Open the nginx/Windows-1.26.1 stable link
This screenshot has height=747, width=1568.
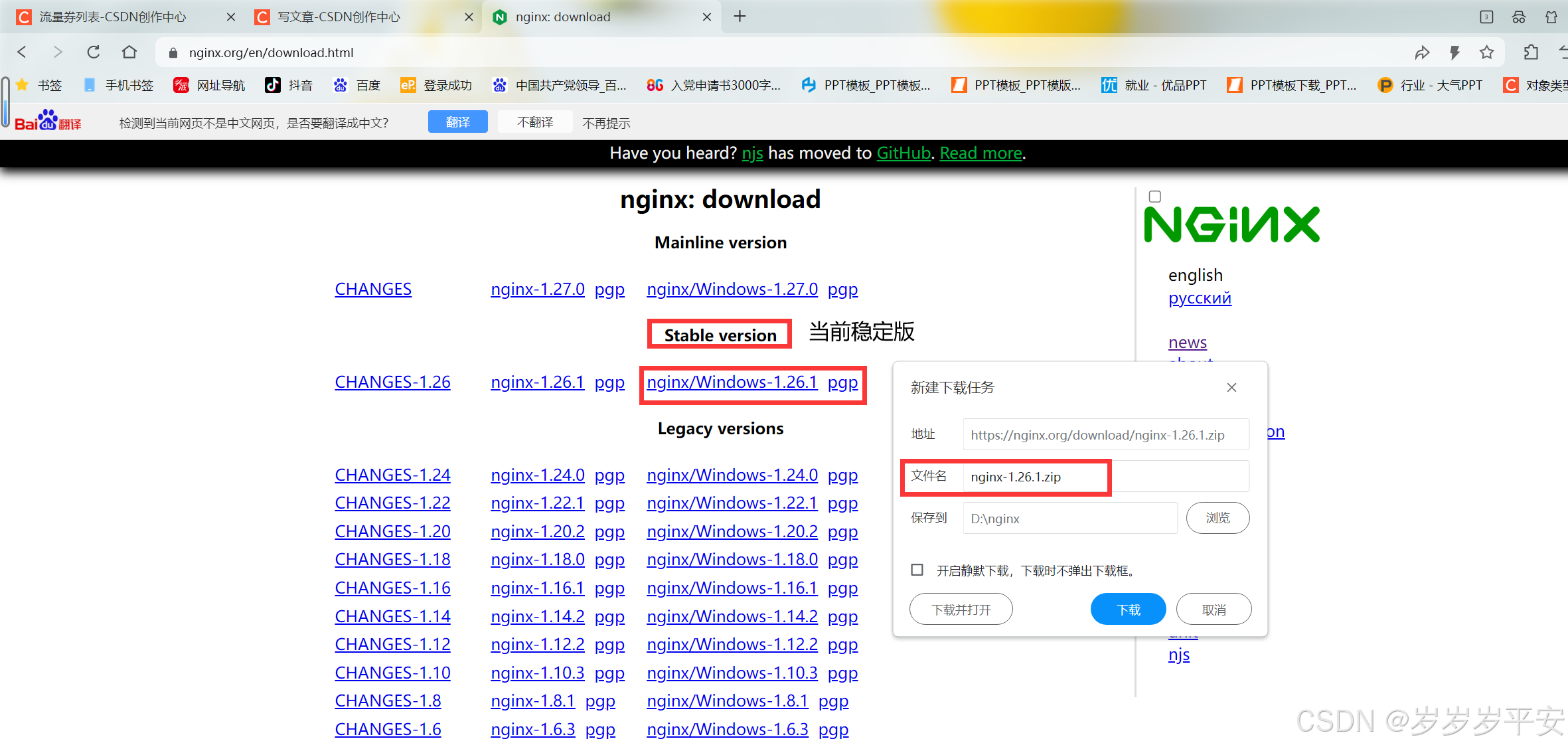coord(732,382)
